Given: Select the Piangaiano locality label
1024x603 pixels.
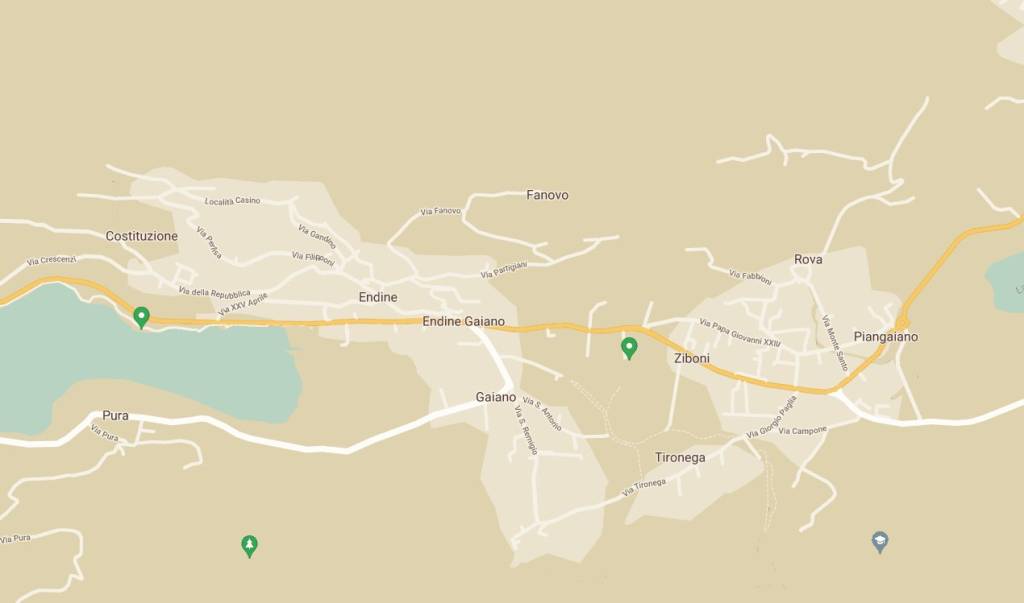Looking at the screenshot, I should click(x=886, y=336).
